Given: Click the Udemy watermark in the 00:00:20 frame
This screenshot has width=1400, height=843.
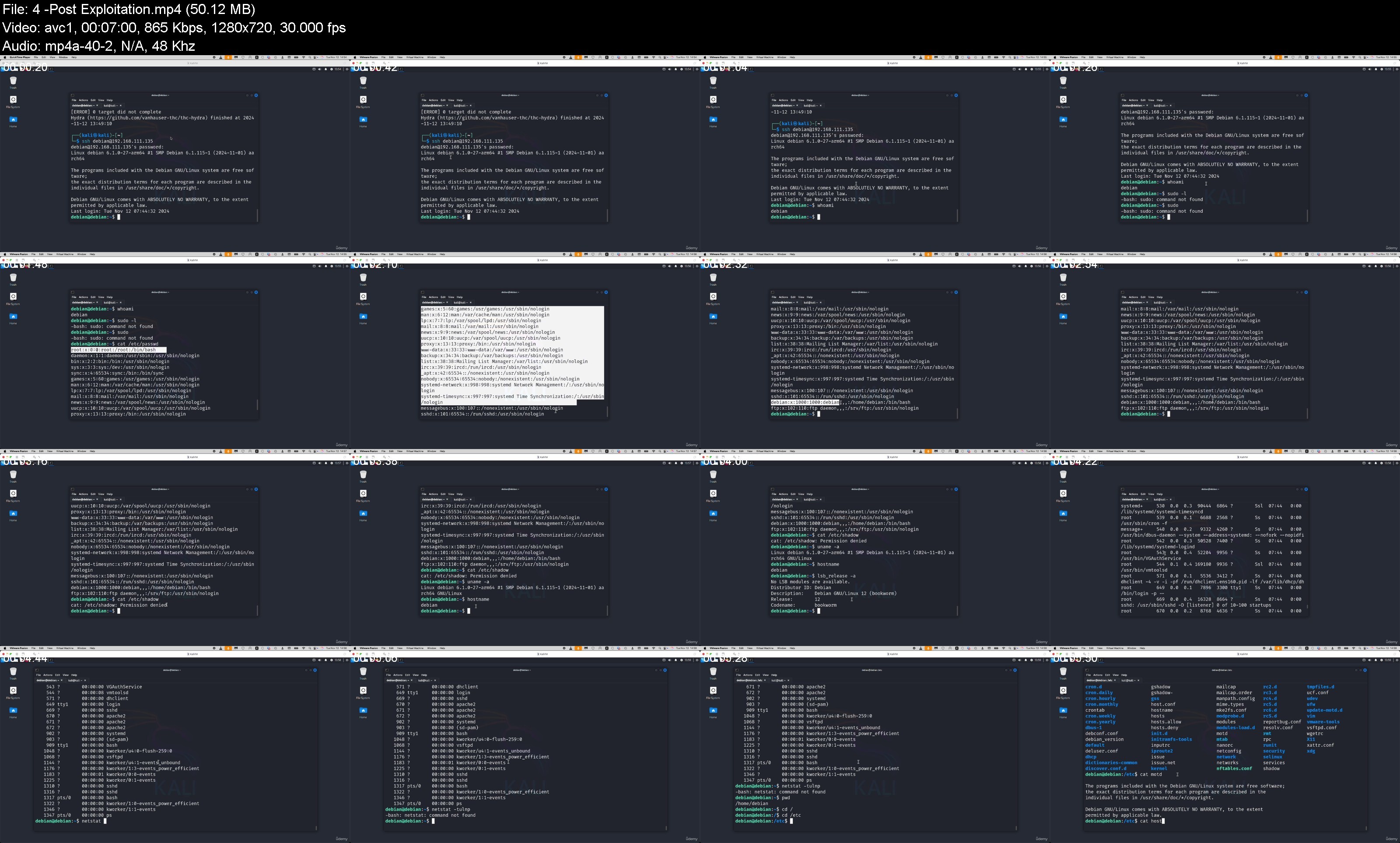Looking at the screenshot, I should tap(342, 248).
